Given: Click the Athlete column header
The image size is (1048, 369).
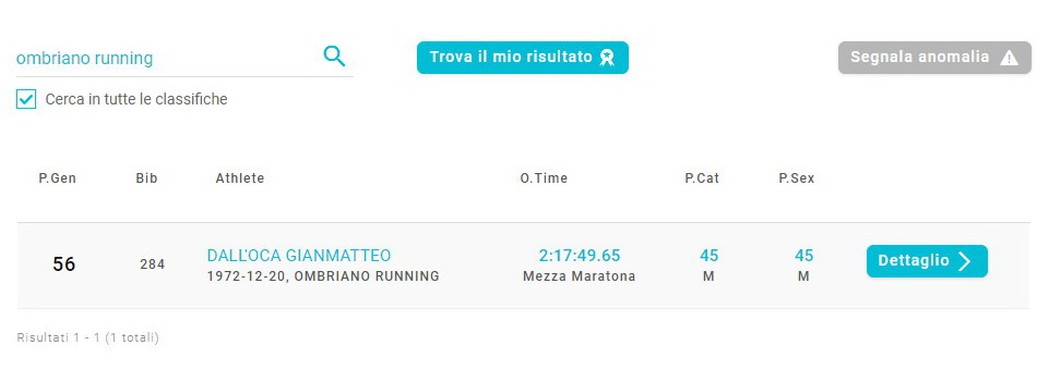Looking at the screenshot, I should tap(240, 178).
